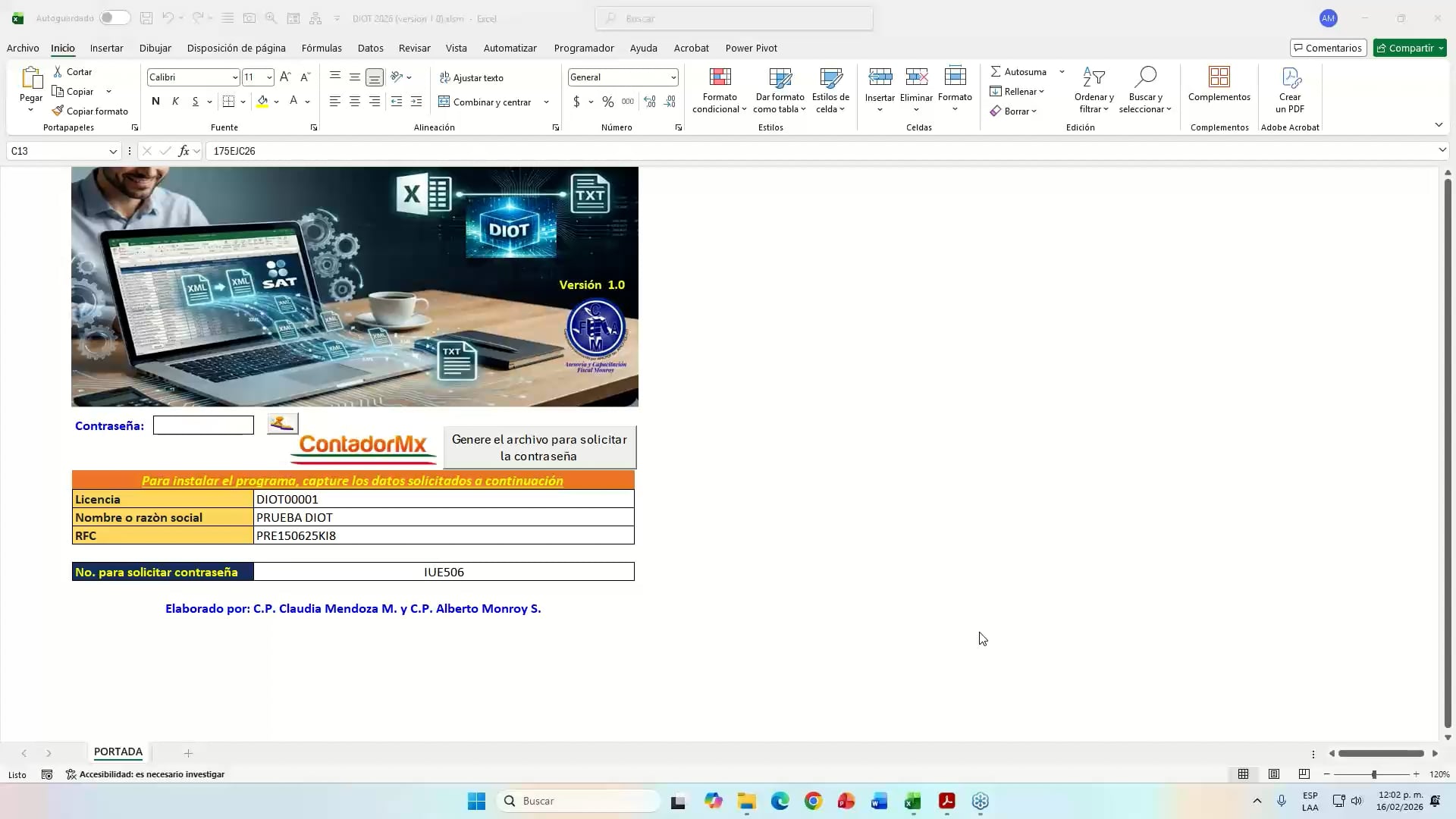Expand the Name Box dropdown arrow
Image resolution: width=1456 pixels, height=819 pixels.
click(x=113, y=151)
